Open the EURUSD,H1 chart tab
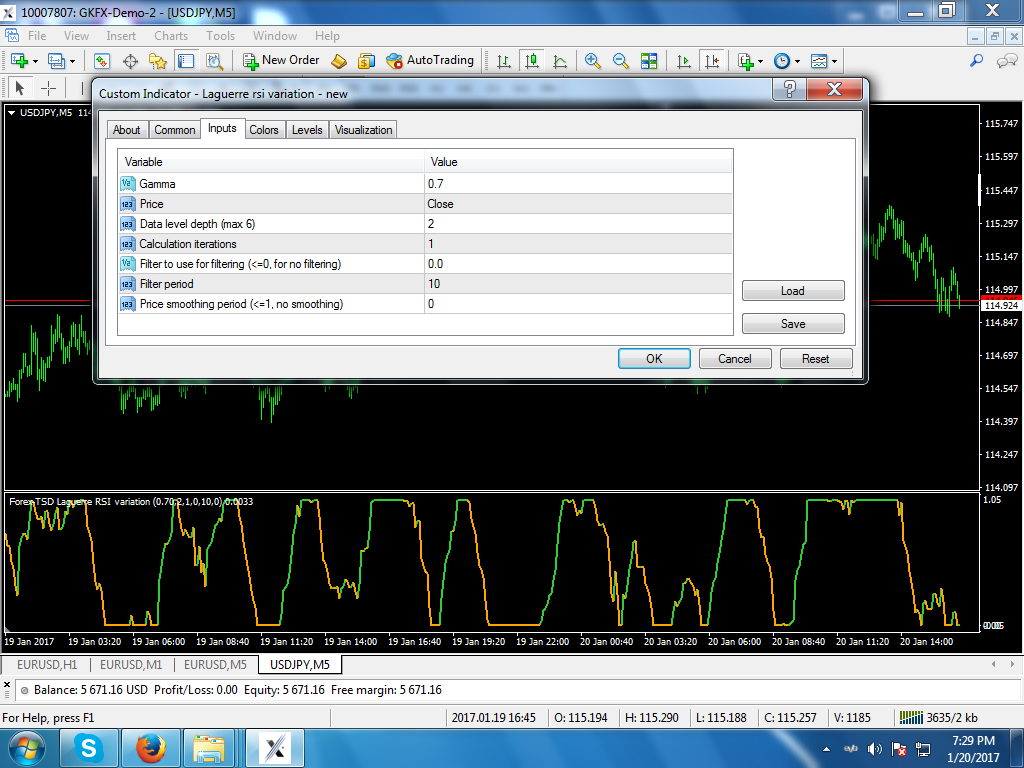This screenshot has width=1024, height=768. (45, 664)
